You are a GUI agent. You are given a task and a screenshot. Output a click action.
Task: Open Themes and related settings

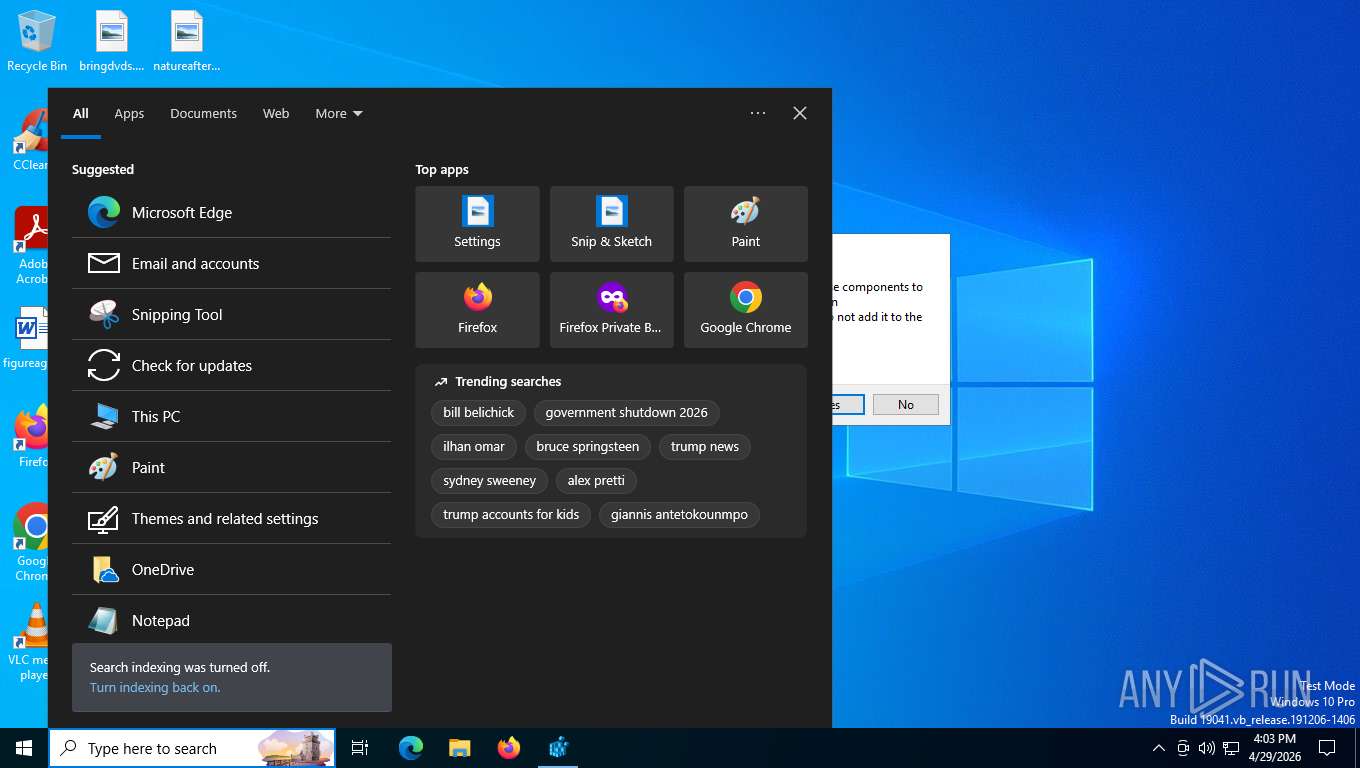point(231,518)
